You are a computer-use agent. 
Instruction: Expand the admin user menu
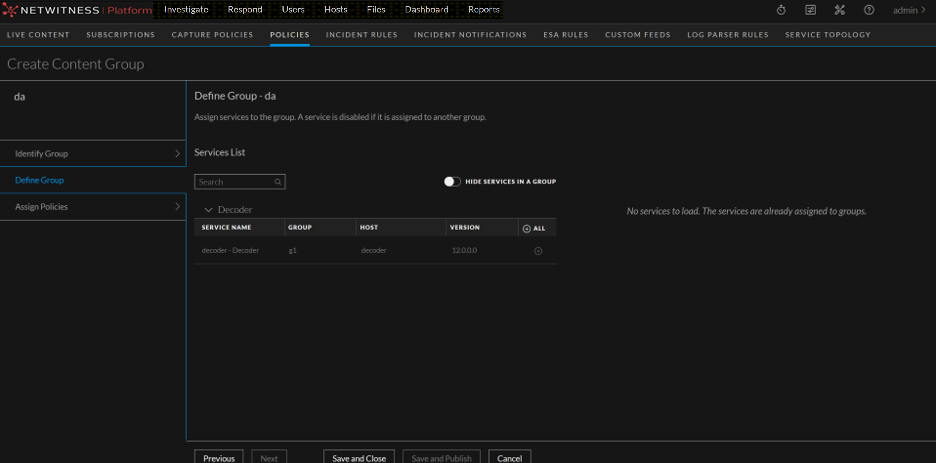(909, 10)
